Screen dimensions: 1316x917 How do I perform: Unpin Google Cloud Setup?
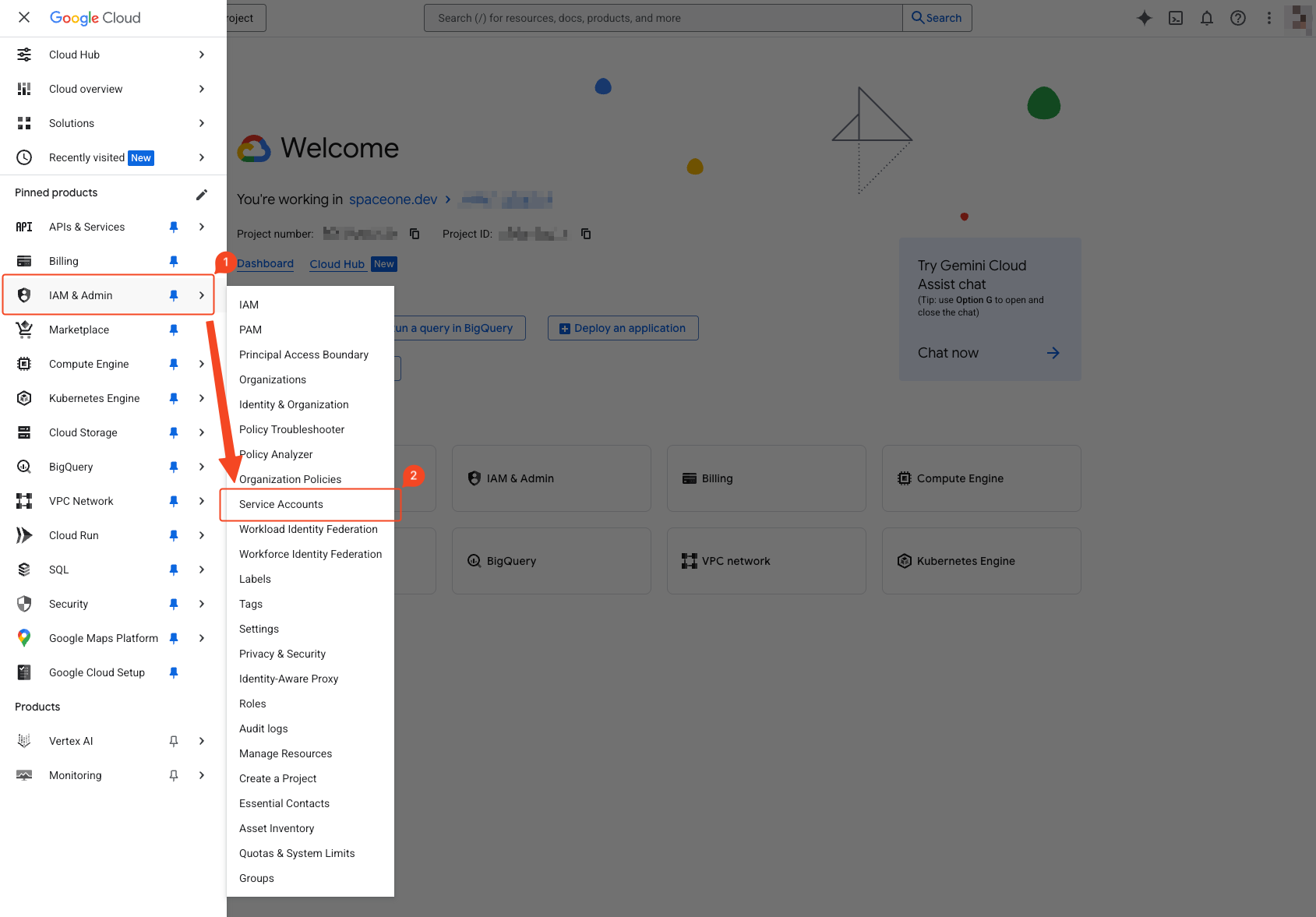[x=174, y=672]
